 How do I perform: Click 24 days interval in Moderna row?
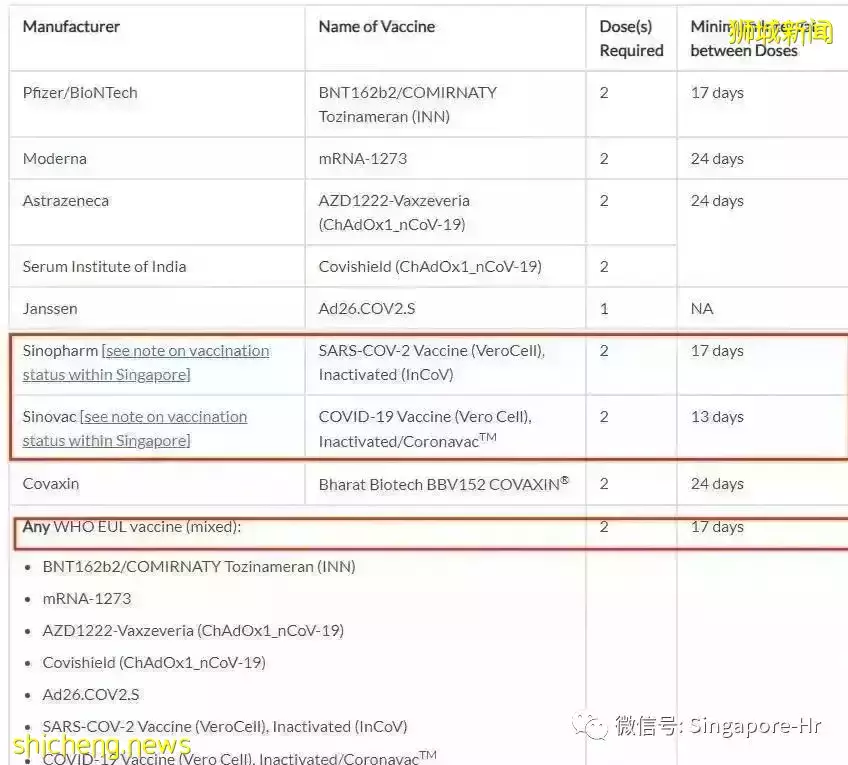click(x=717, y=159)
